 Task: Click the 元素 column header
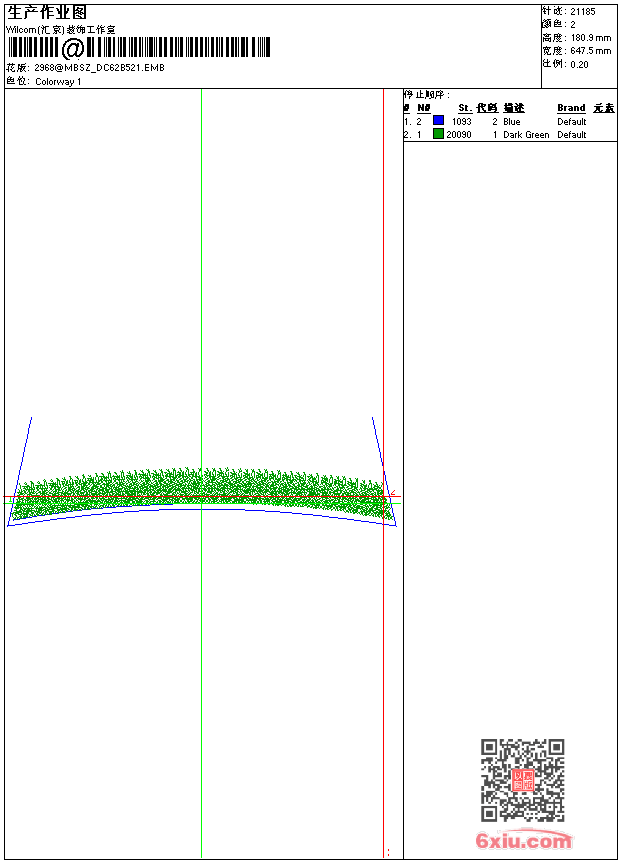604,108
